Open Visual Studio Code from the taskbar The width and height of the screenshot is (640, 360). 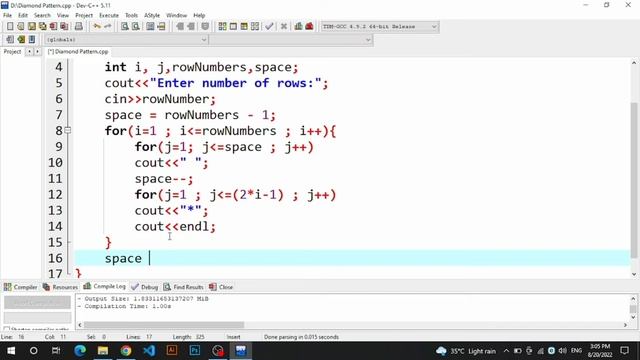pyautogui.click(x=149, y=351)
